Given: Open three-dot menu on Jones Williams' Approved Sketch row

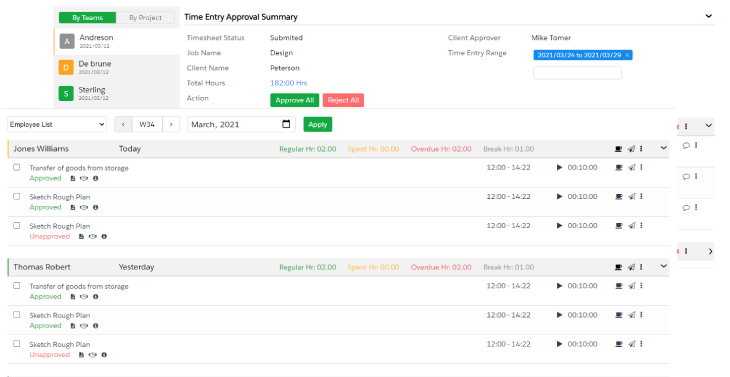Looking at the screenshot, I should coord(642,196).
